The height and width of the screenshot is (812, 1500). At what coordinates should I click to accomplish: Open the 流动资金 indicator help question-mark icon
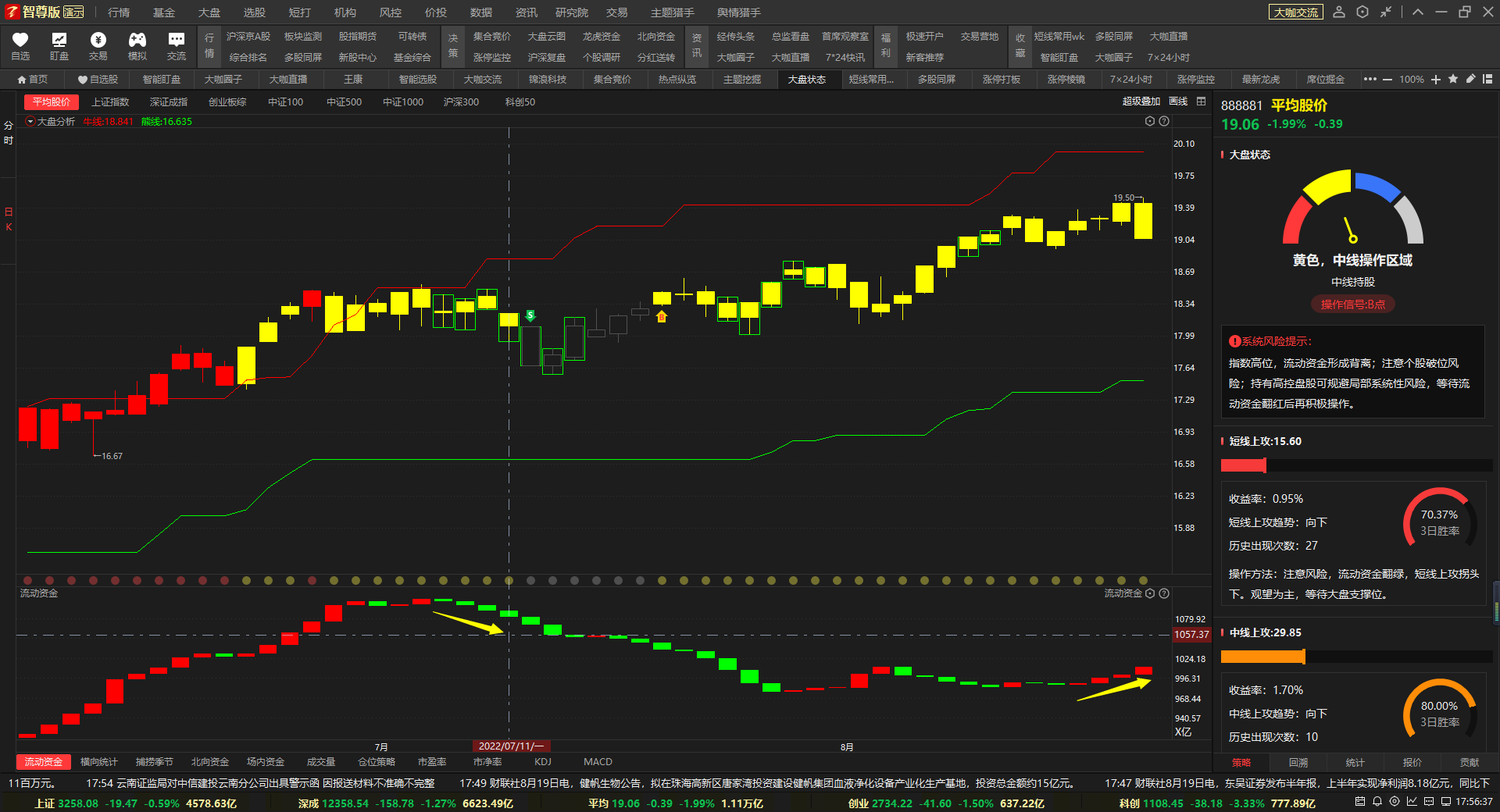1164,593
